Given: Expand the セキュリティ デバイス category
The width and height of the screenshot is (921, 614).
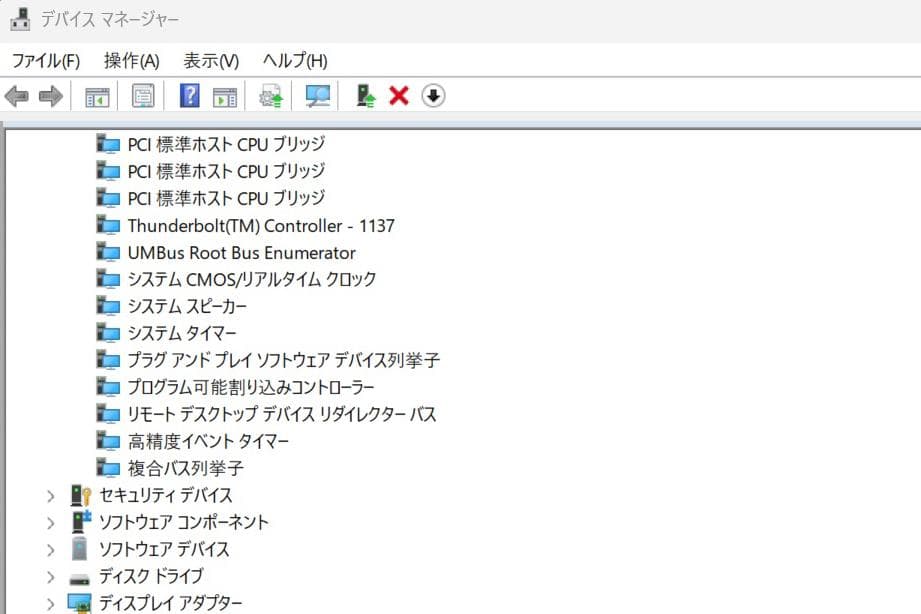Looking at the screenshot, I should pyautogui.click(x=51, y=495).
